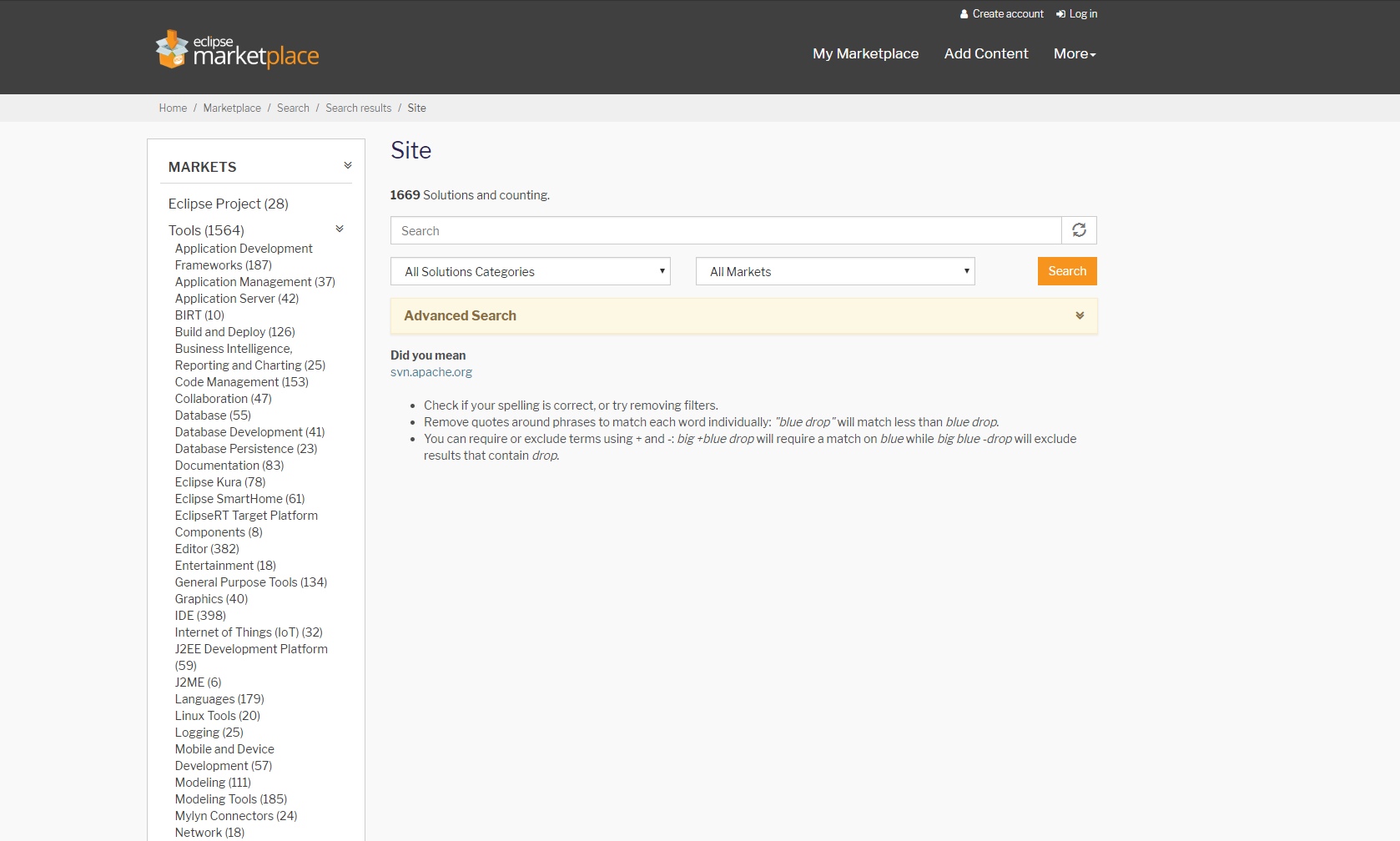
Task: Select Languages (179) category
Action: tap(219, 699)
